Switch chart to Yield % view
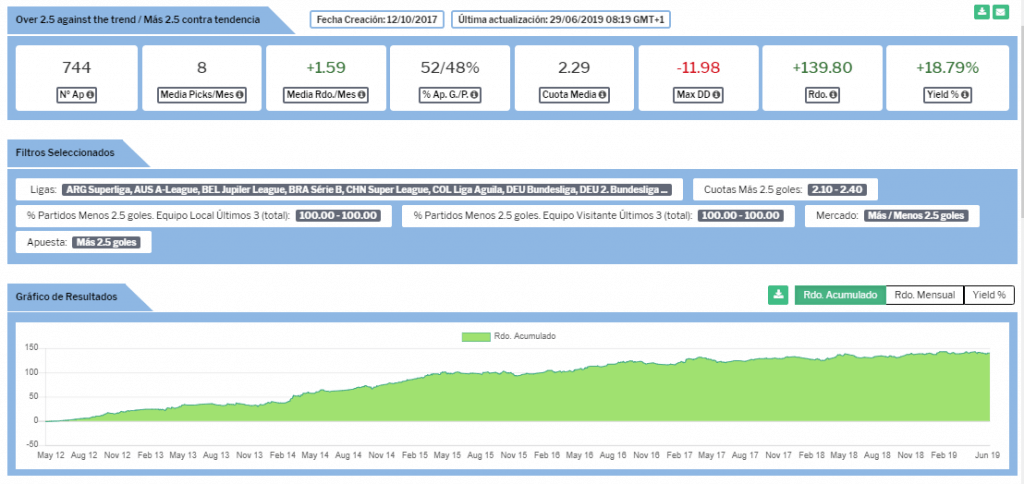Image resolution: width=1024 pixels, height=484 pixels. pyautogui.click(x=988, y=295)
